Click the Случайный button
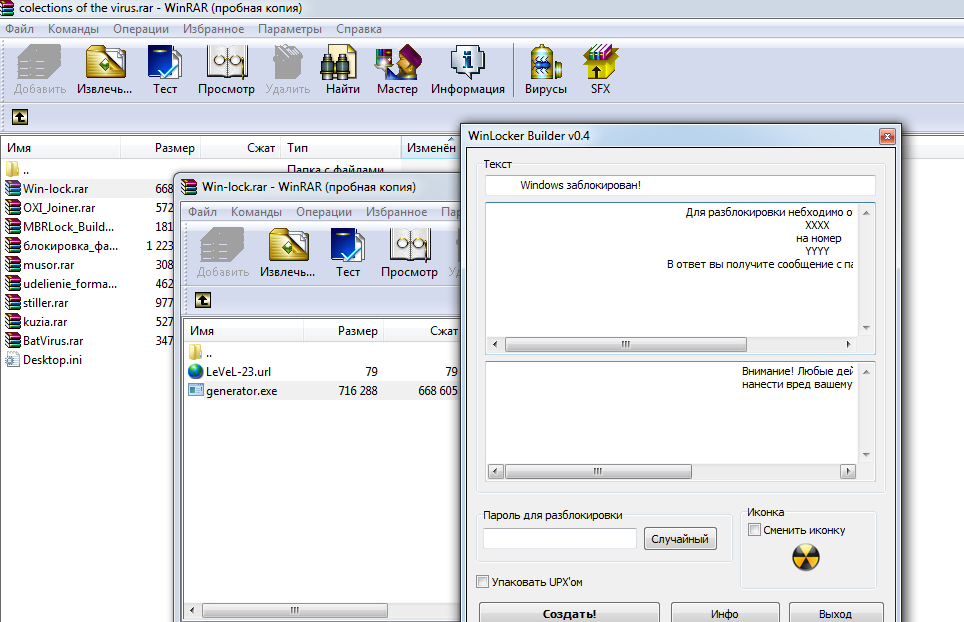Image resolution: width=964 pixels, height=622 pixels. pos(680,539)
